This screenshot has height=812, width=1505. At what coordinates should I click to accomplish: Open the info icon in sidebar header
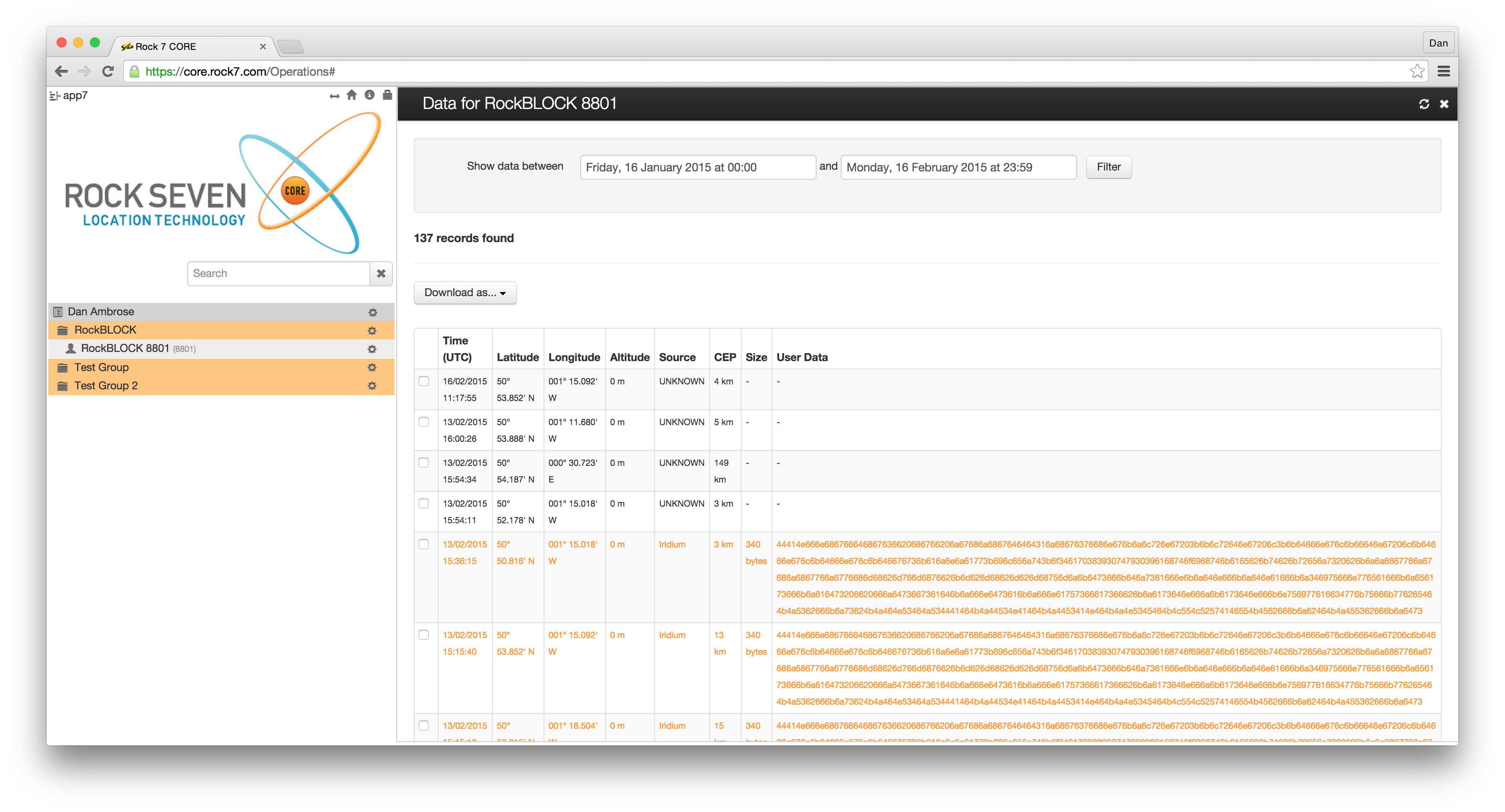point(369,95)
